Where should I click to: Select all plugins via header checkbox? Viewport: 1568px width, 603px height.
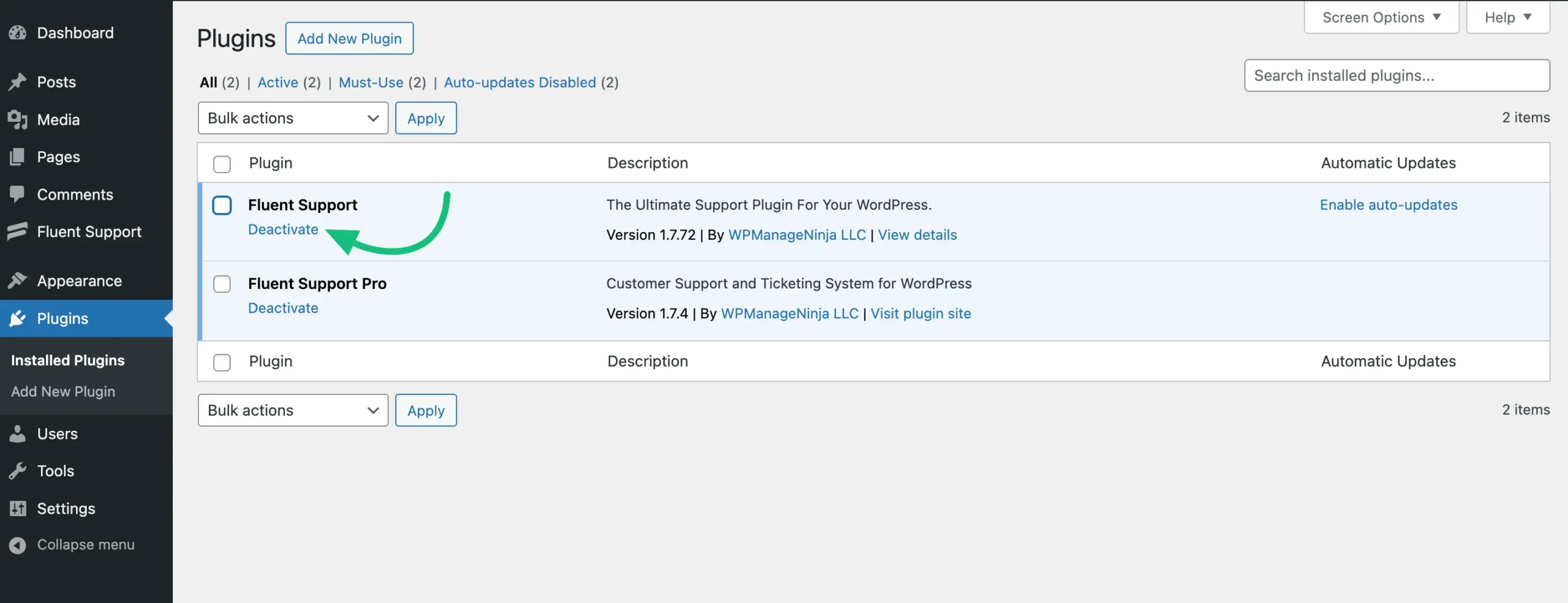pyautogui.click(x=222, y=163)
